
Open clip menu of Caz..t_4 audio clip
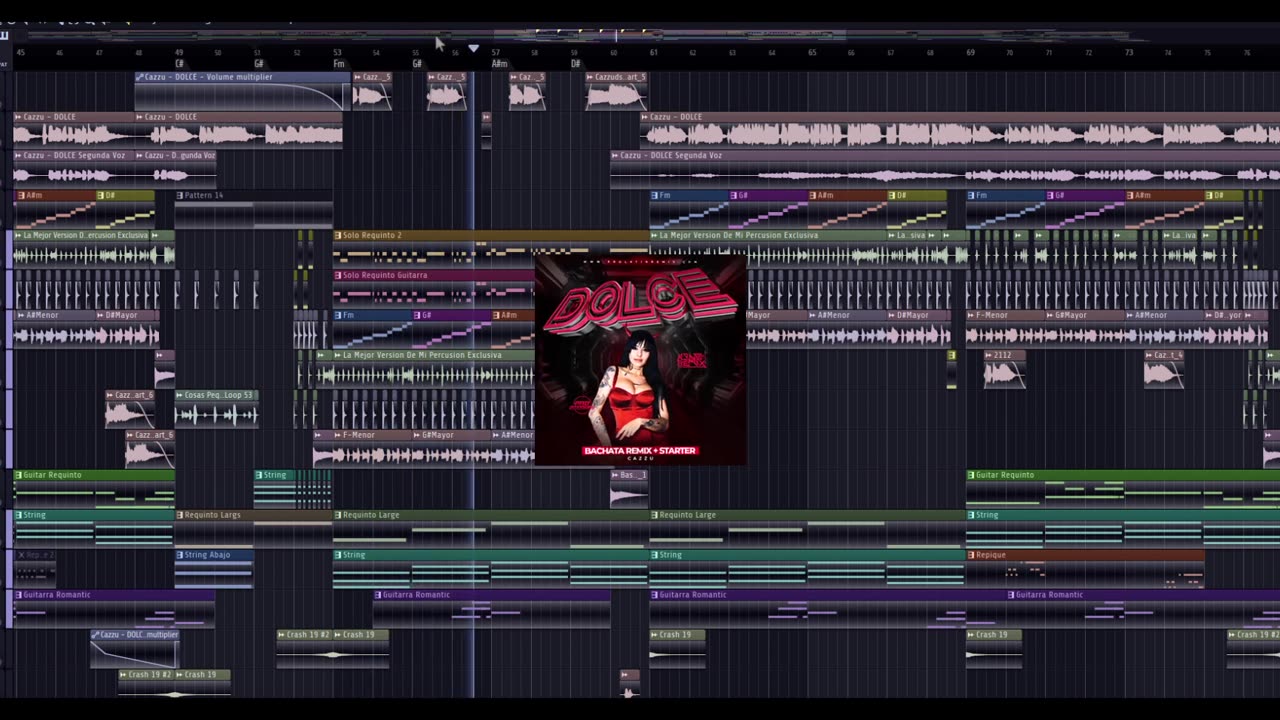click(x=1149, y=355)
